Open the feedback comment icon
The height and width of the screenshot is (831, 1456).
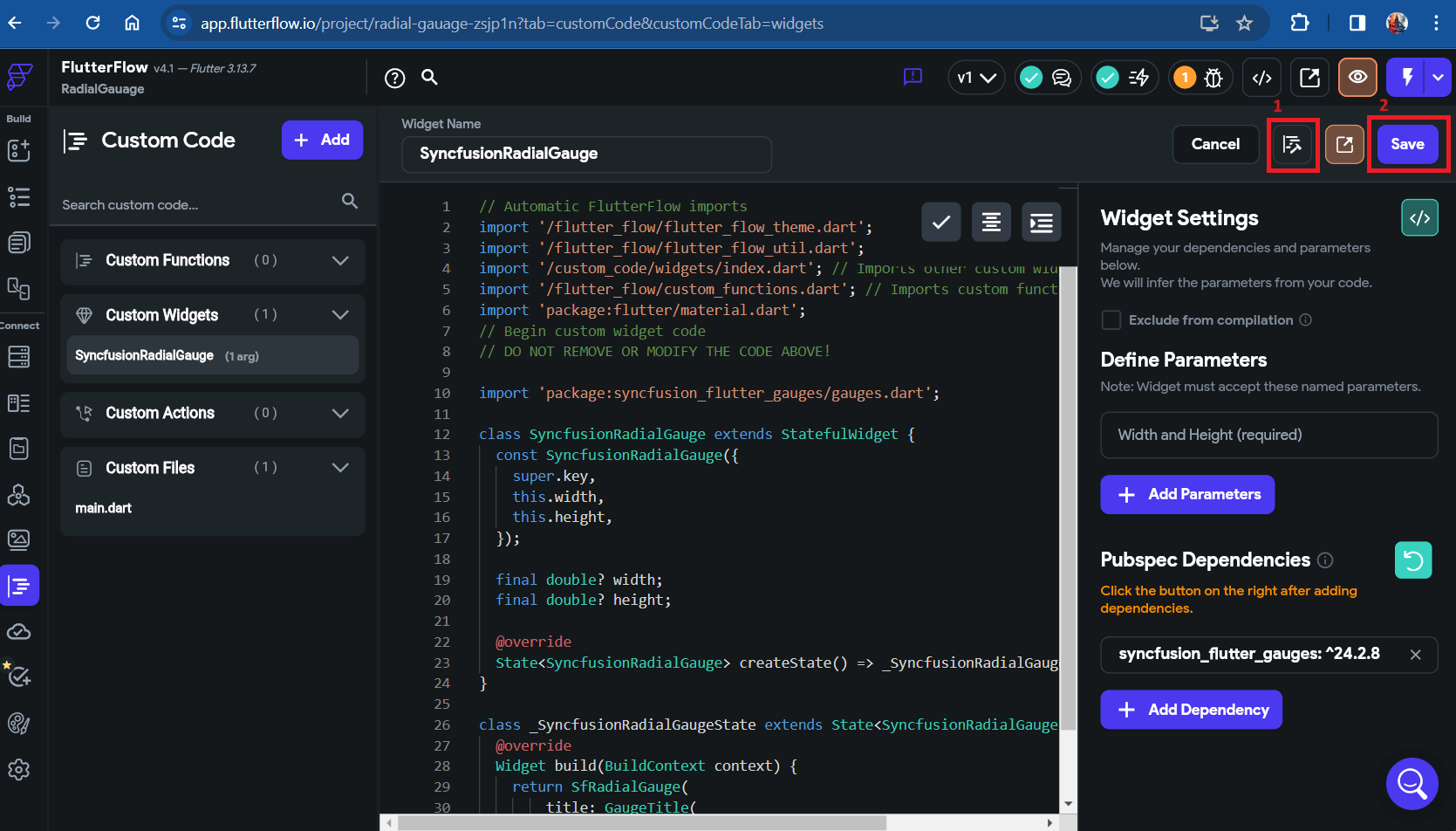[913, 77]
